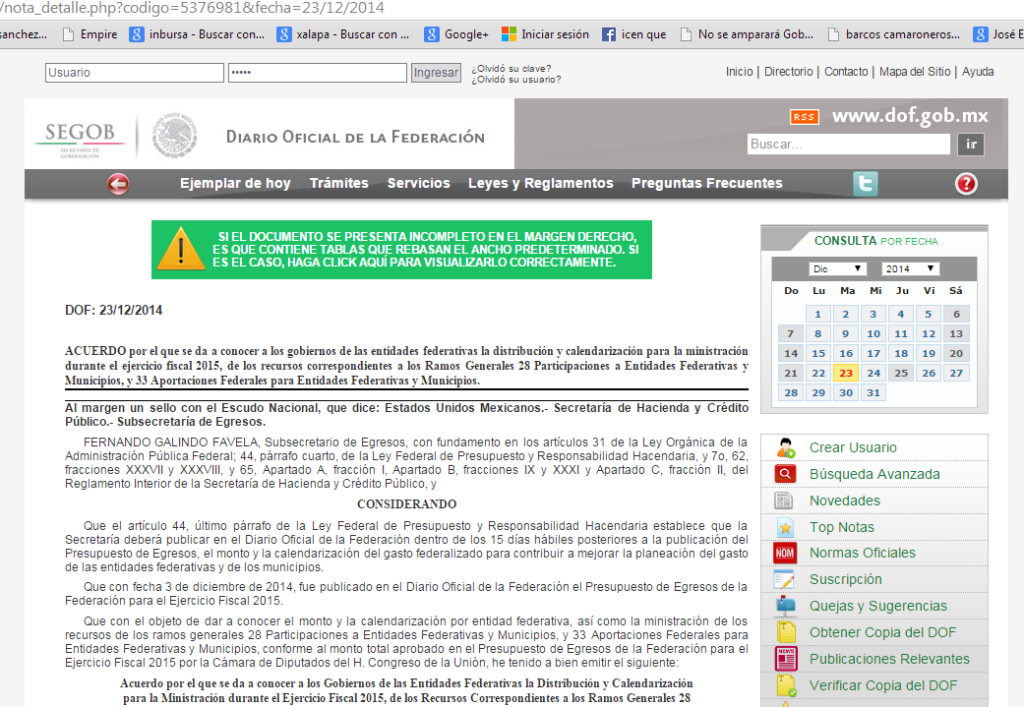1024x707 pixels.
Task: Select day 1 in the calendar
Action: click(x=818, y=314)
